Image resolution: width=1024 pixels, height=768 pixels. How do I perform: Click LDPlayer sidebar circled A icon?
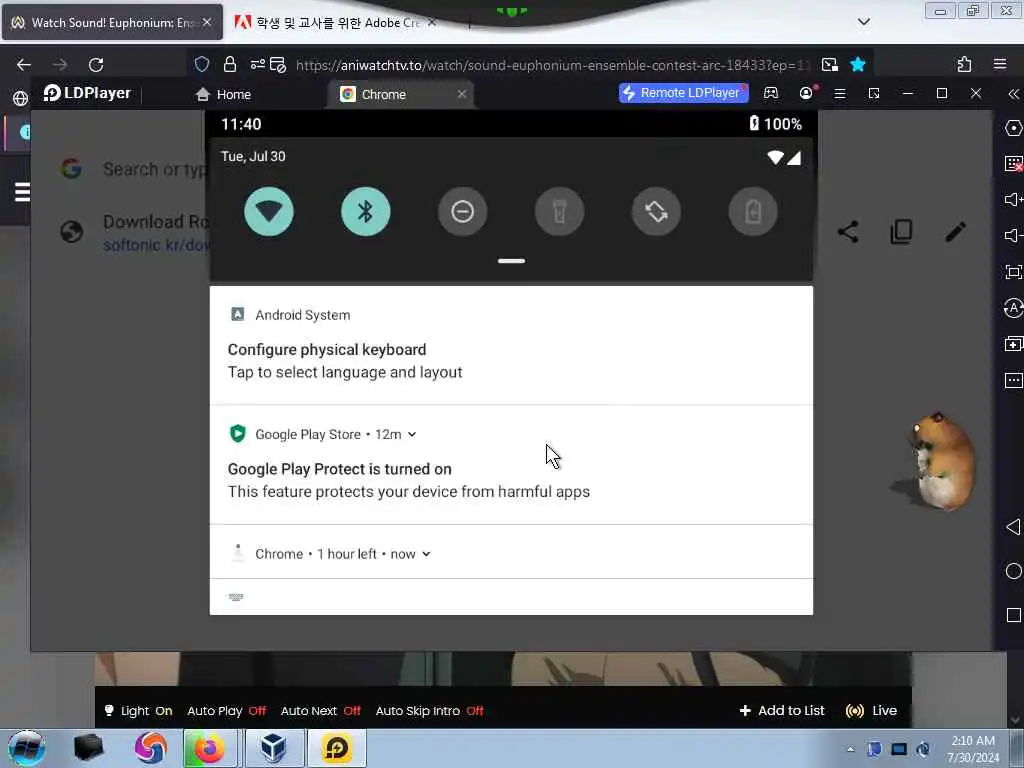pos(1013,308)
